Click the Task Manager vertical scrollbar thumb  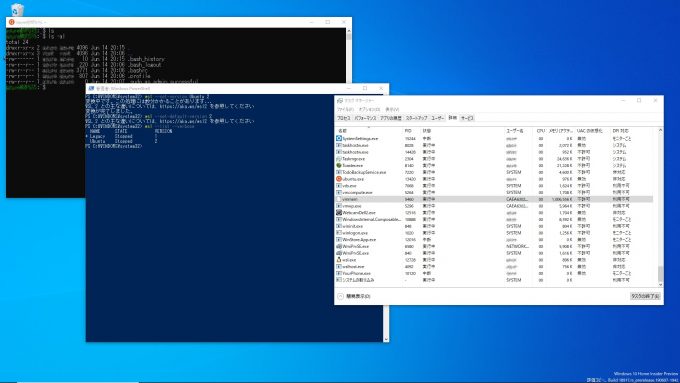pyautogui.click(x=660, y=274)
